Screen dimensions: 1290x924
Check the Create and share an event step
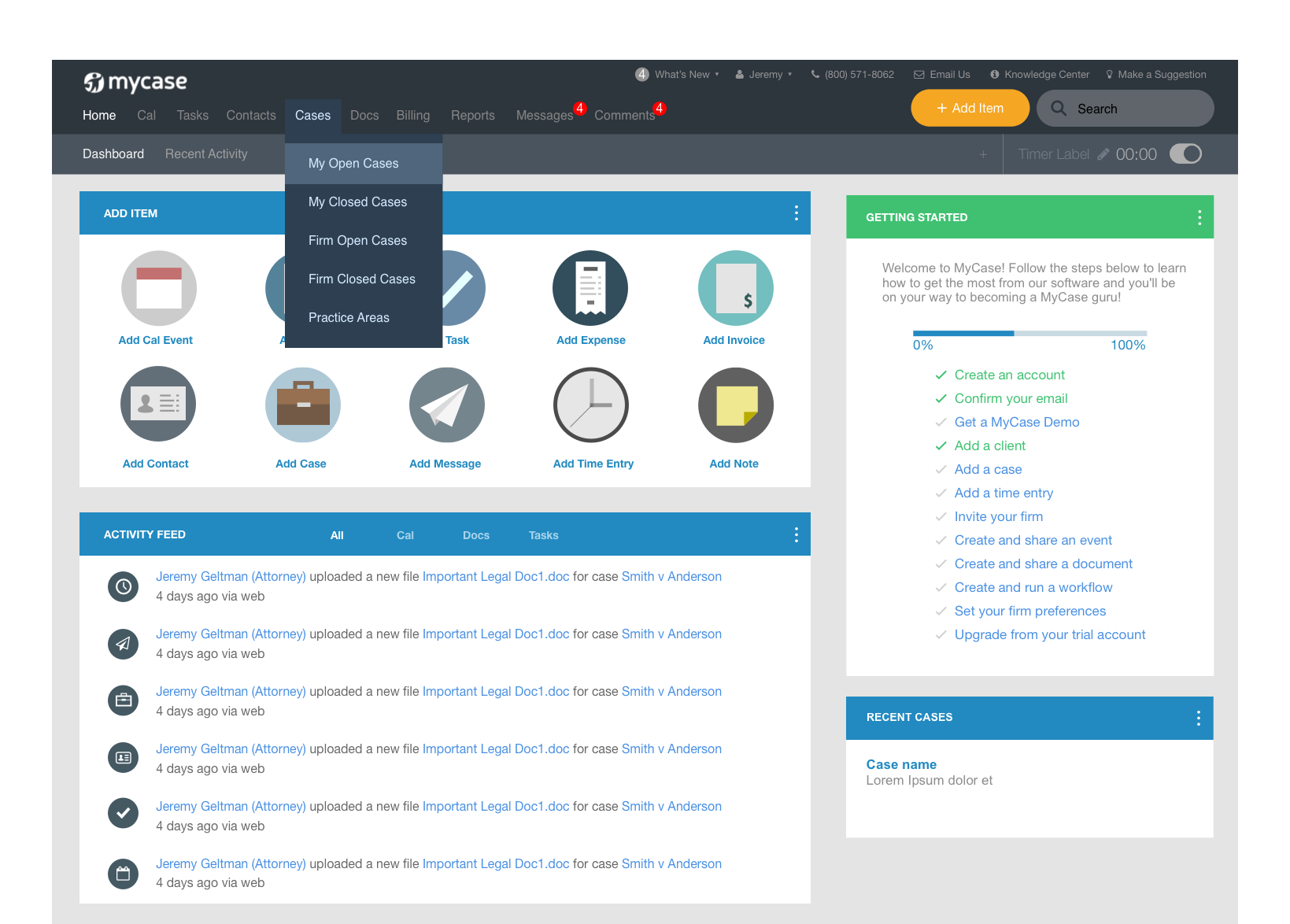[x=941, y=541]
